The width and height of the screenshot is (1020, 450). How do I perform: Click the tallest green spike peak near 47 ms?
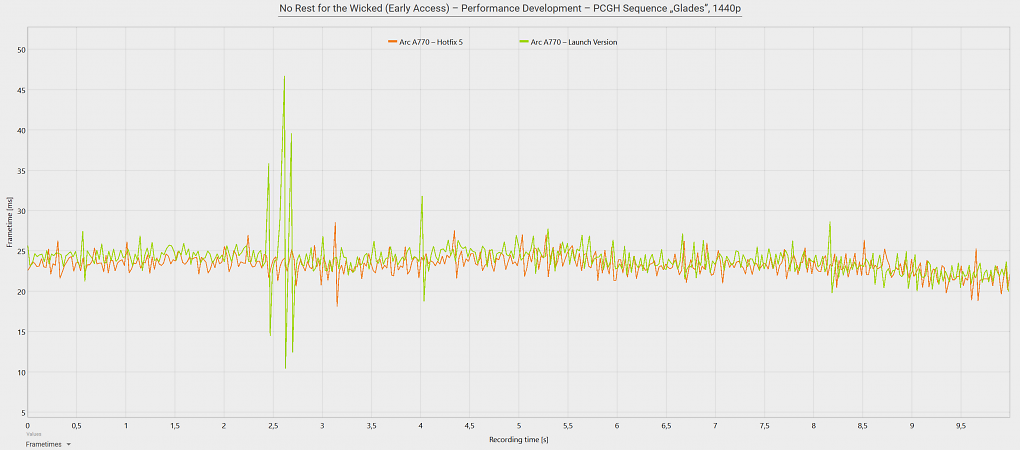coord(284,77)
